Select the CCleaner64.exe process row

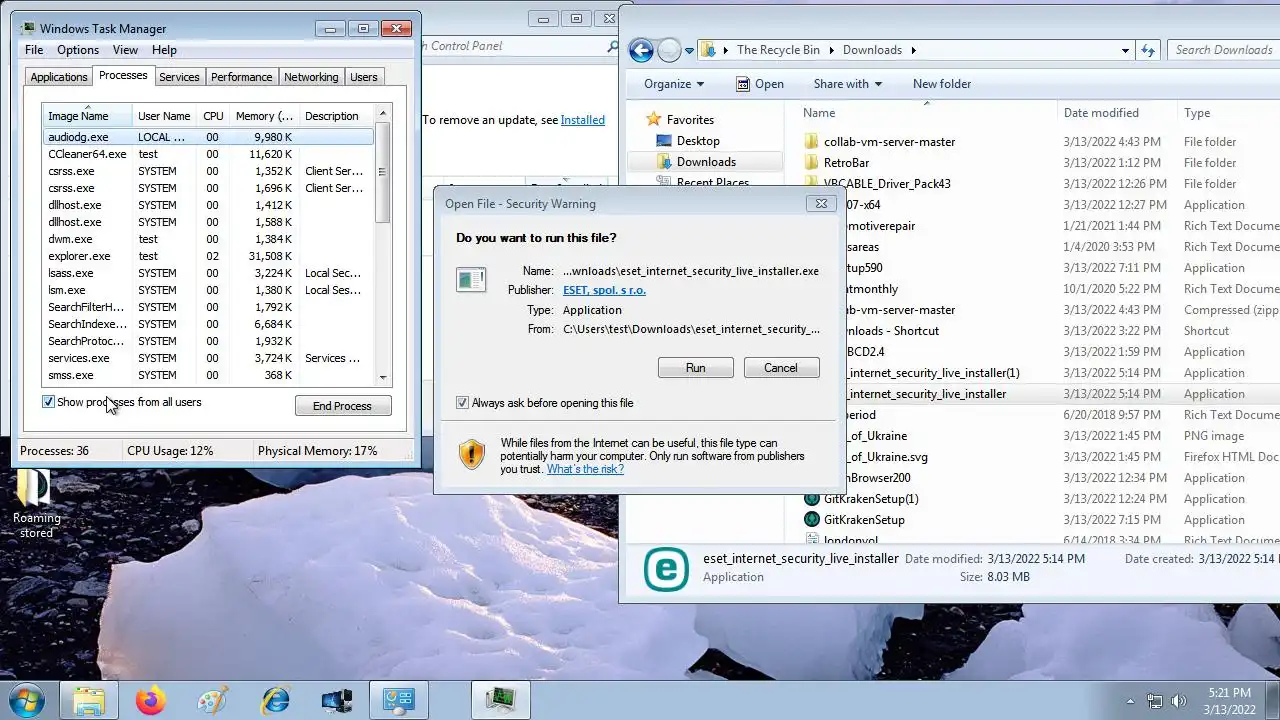point(208,154)
